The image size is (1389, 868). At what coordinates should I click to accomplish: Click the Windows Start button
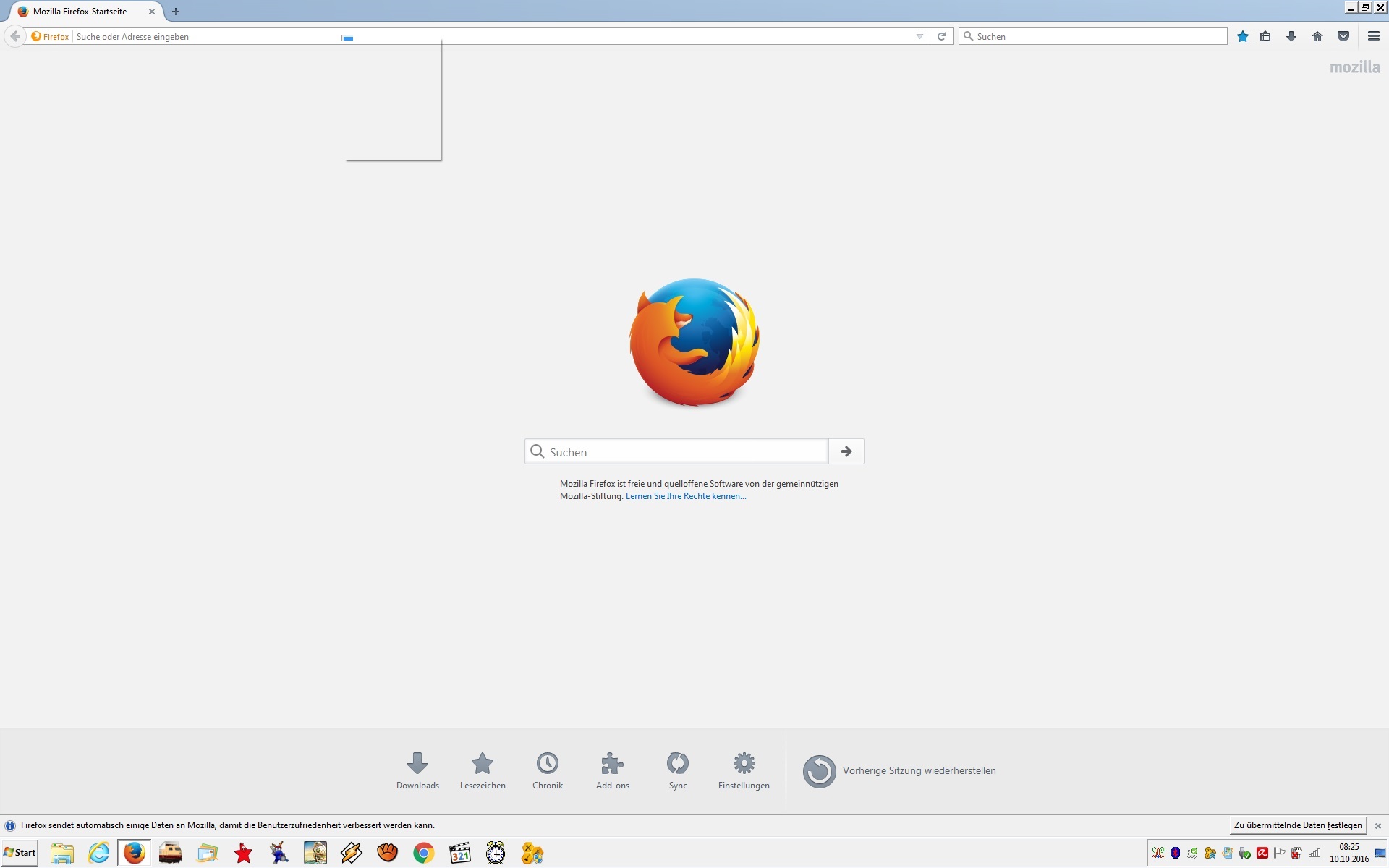tap(20, 853)
